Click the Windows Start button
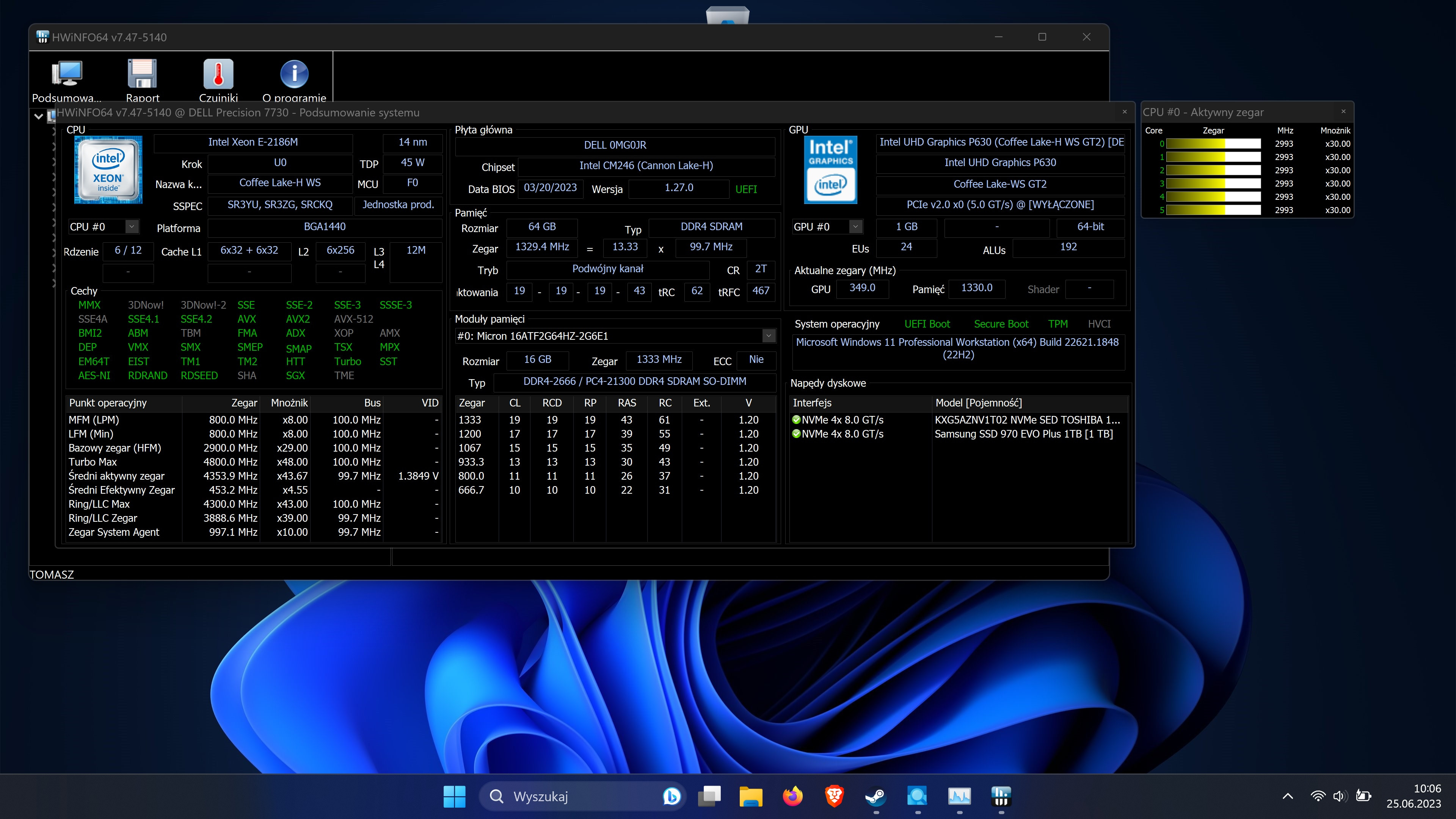The width and height of the screenshot is (1456, 819). pos(455,796)
